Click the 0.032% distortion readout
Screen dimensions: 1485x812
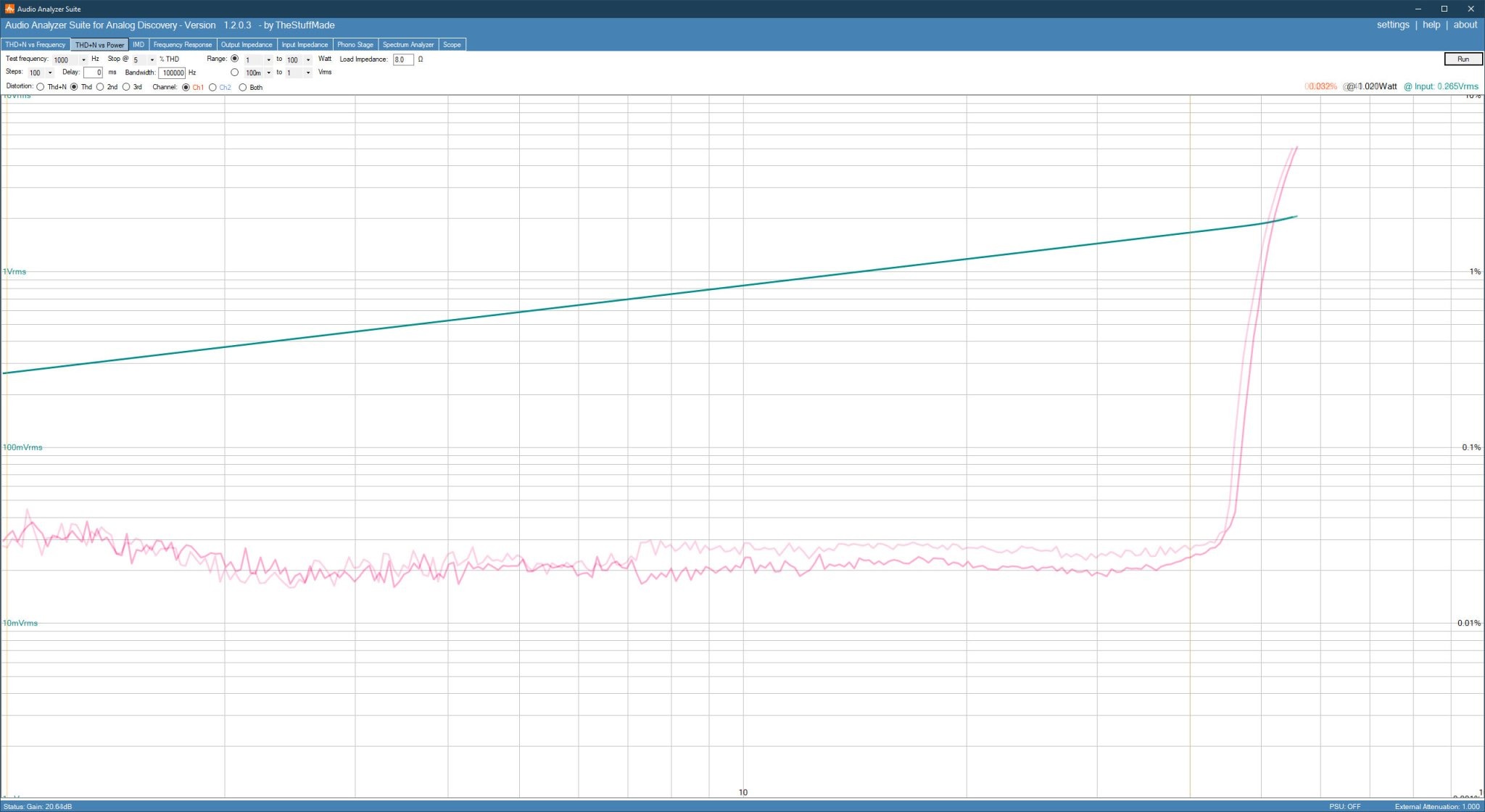pos(1321,86)
